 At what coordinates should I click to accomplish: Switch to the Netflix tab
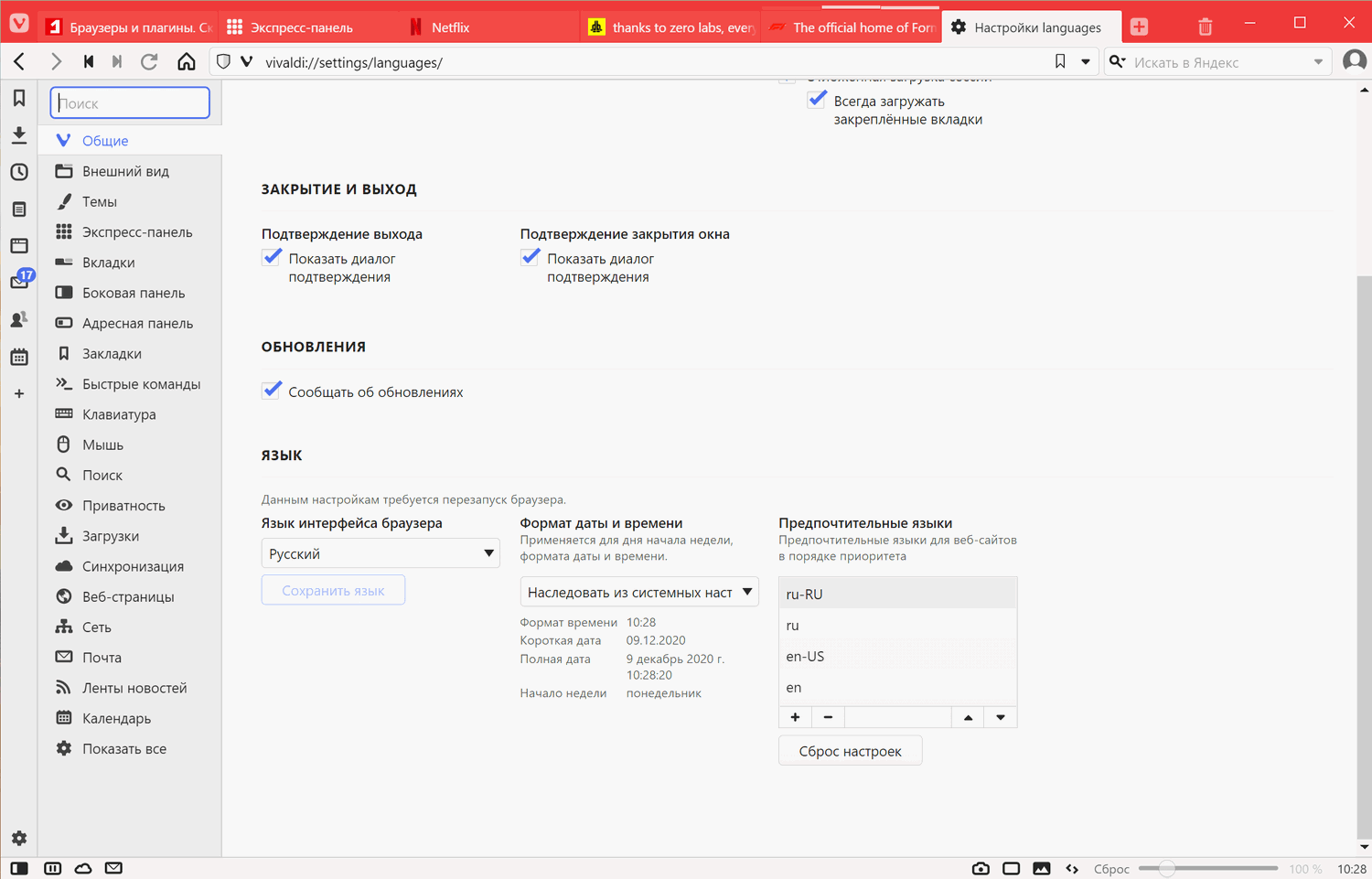[490, 27]
